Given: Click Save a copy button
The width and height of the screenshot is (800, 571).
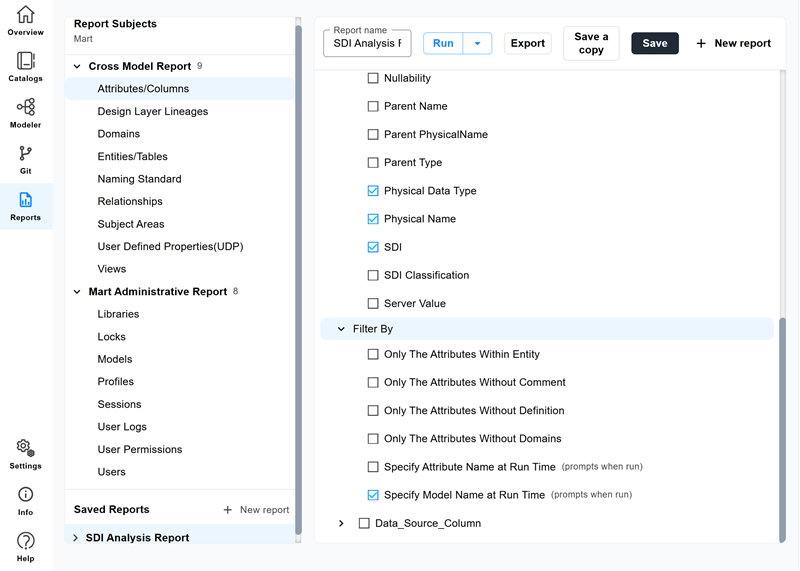Looking at the screenshot, I should 591,43.
